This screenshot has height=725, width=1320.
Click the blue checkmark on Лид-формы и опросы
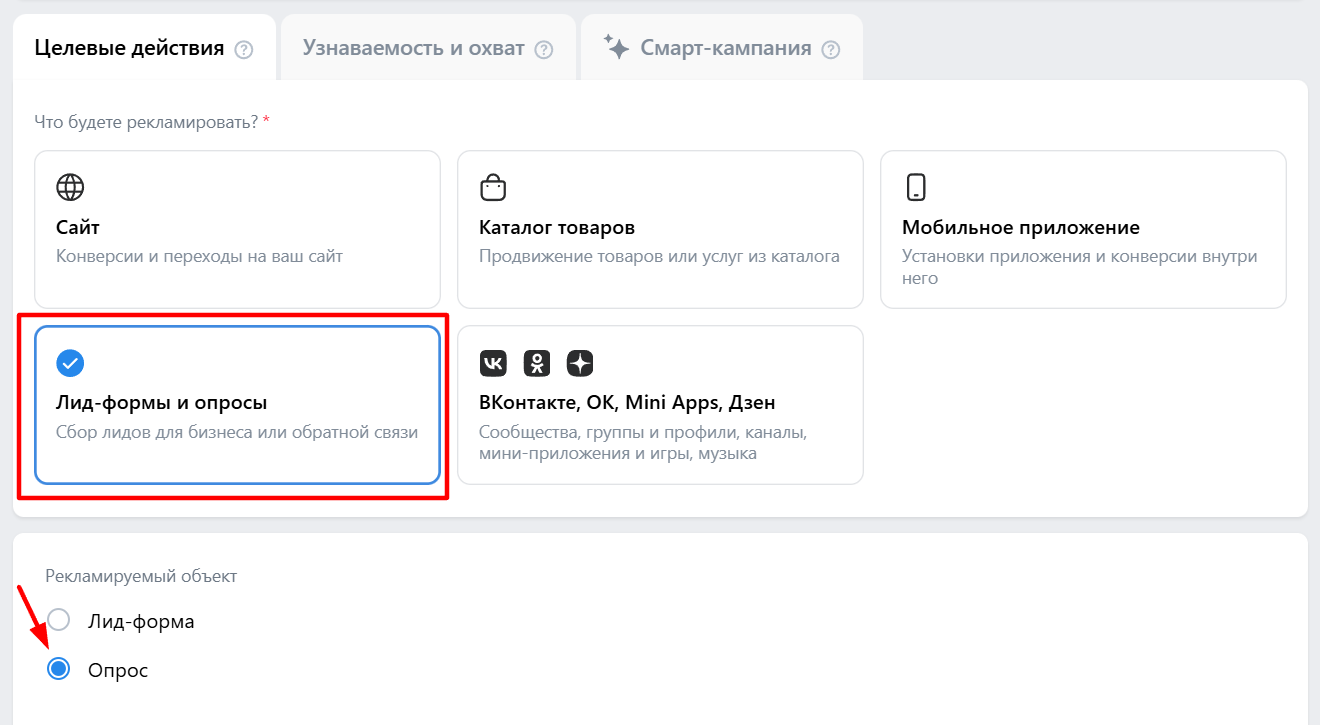[x=70, y=363]
